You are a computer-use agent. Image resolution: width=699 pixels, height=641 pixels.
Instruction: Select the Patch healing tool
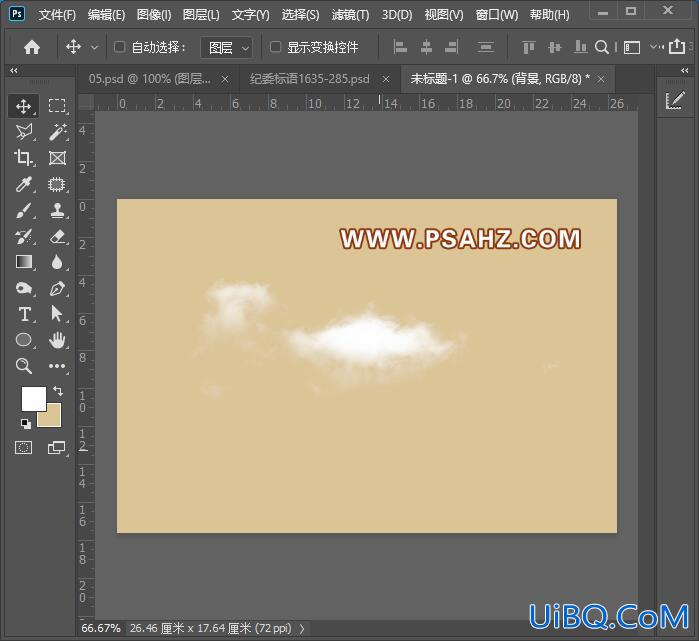point(57,184)
